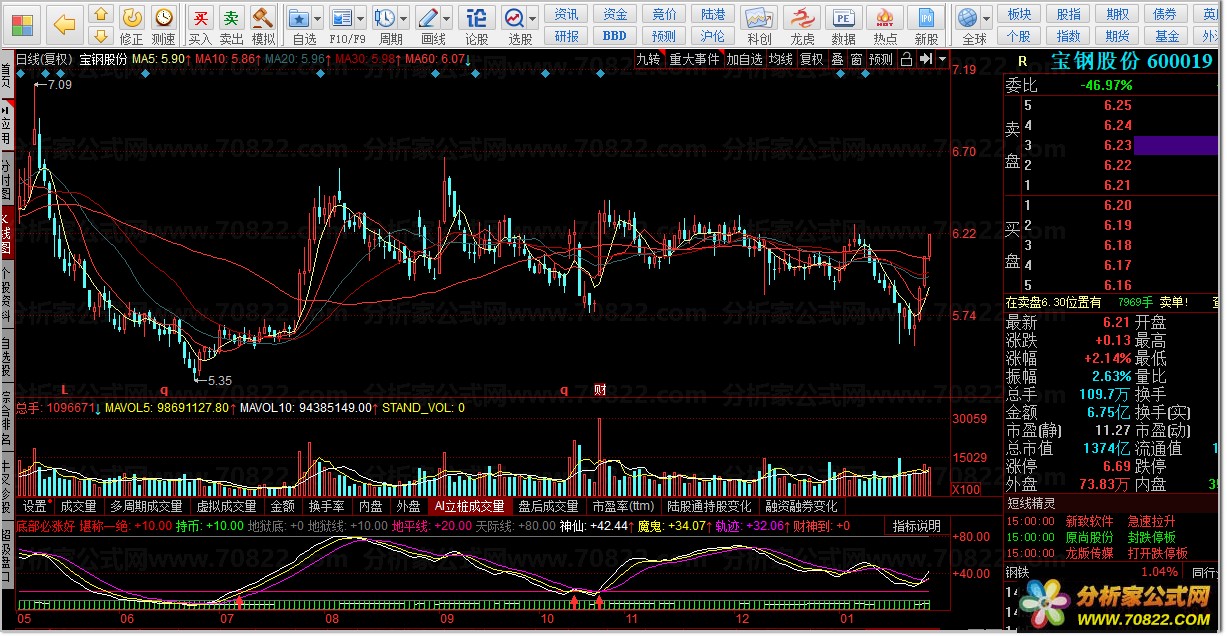Expand F10/F9 dropdown arrow
The height and width of the screenshot is (636, 1227).
pyautogui.click(x=362, y=19)
